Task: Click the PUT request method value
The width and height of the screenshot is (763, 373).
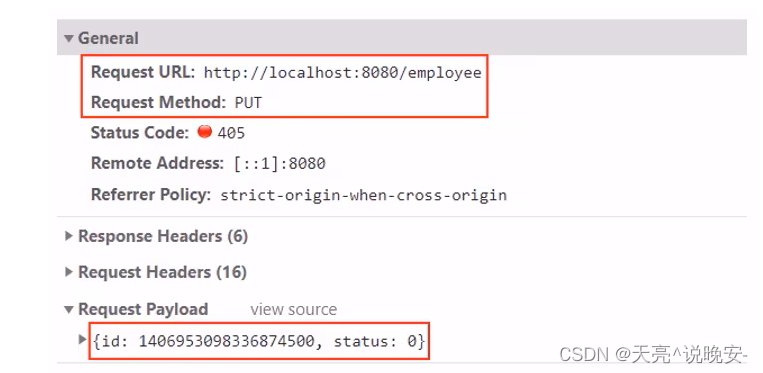Action: pos(248,103)
